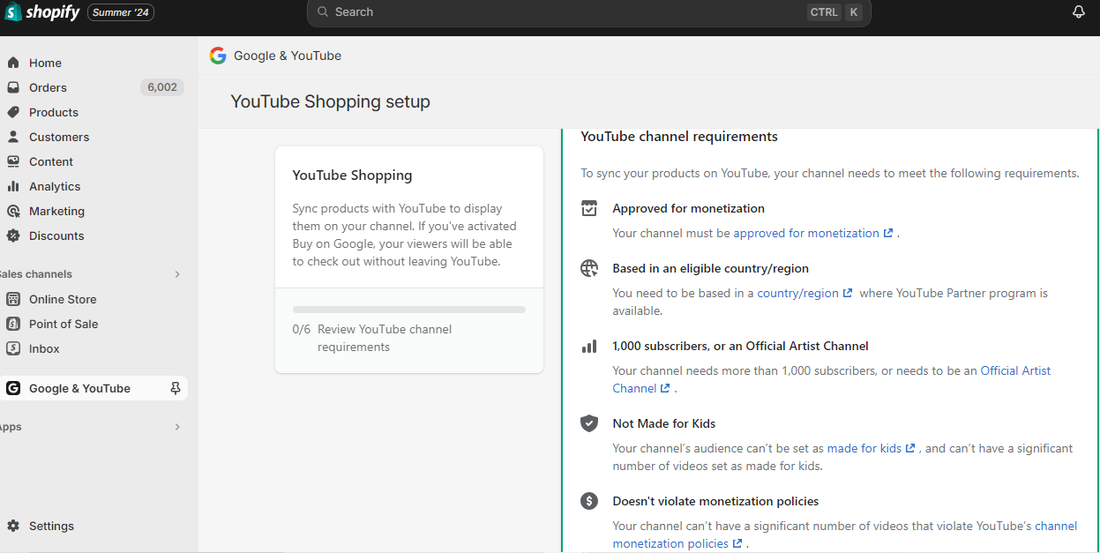Open Orders from the sidebar
Image resolution: width=1100 pixels, height=553 pixels.
pyautogui.click(x=48, y=88)
